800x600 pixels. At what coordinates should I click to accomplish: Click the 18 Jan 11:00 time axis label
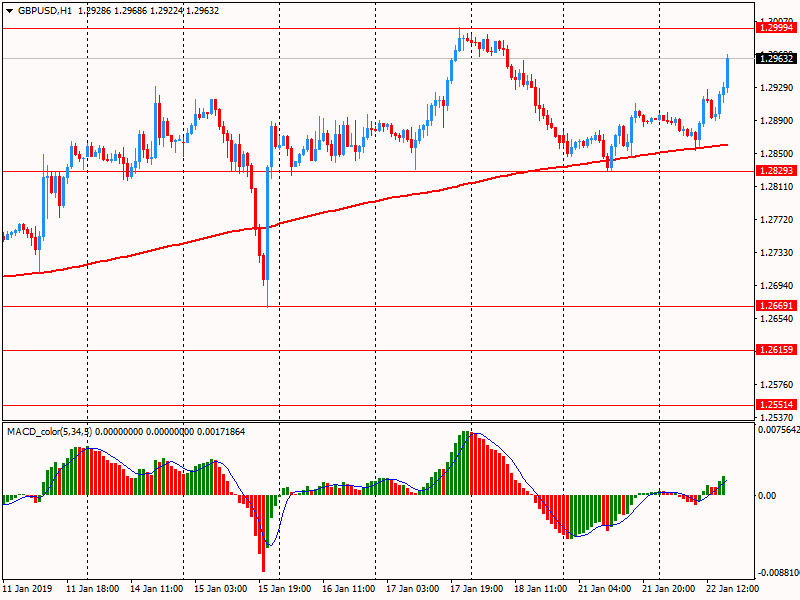[540, 589]
